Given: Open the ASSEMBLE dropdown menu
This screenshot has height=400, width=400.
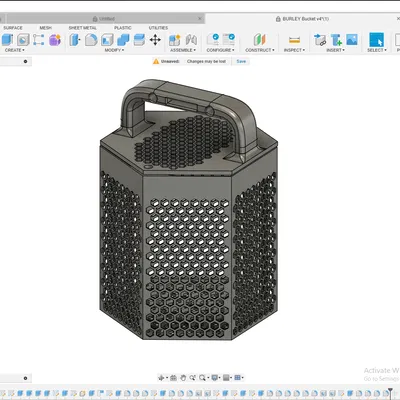Looking at the screenshot, I should coord(183,50).
